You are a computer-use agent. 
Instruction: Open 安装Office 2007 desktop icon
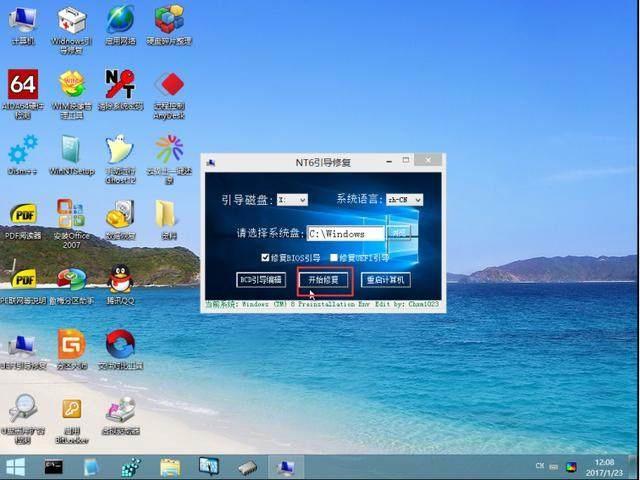click(x=72, y=224)
